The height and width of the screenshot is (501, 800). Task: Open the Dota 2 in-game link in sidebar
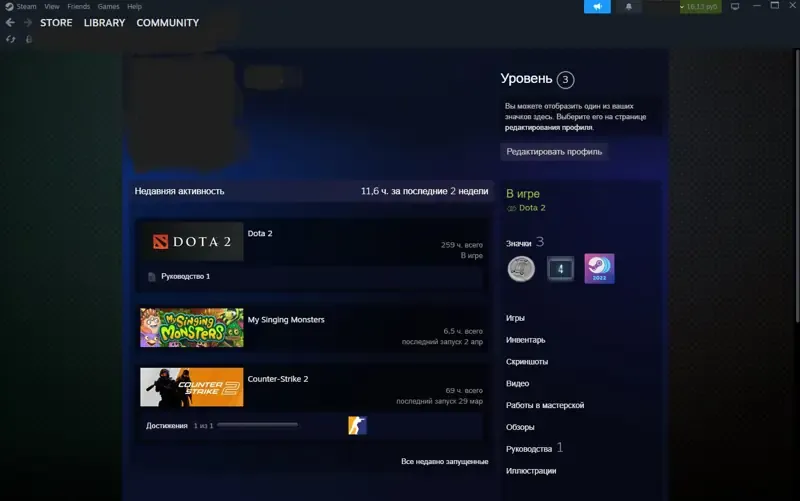(x=532, y=208)
